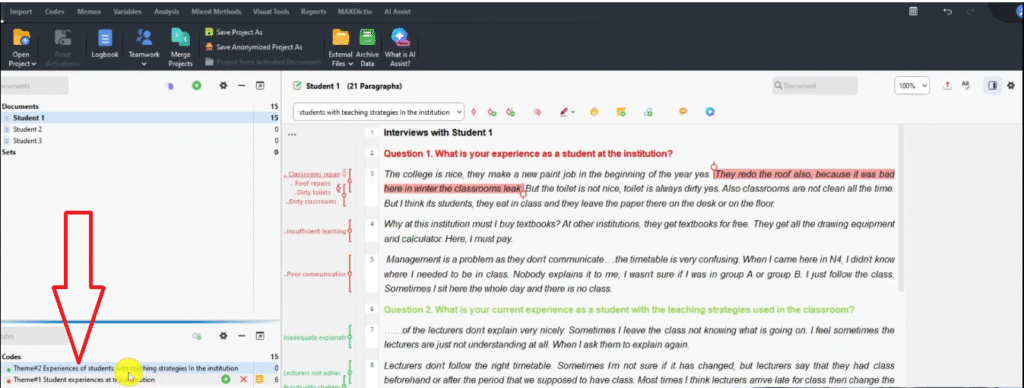
Task: Open the Visual Tools tab
Action: 271,12
